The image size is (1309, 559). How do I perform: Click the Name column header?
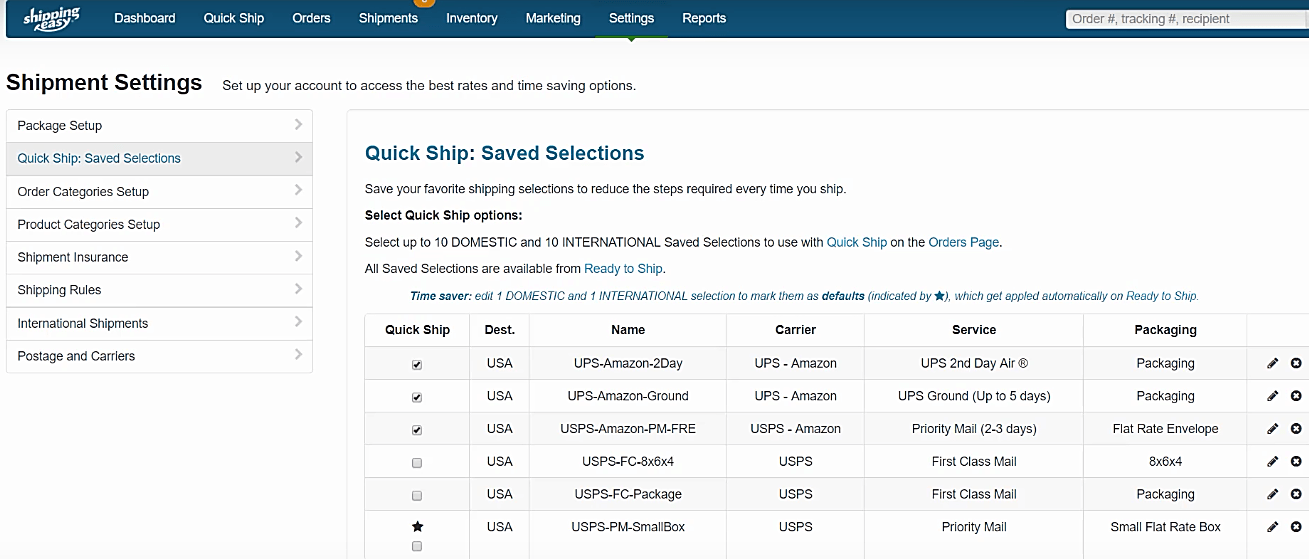point(628,330)
